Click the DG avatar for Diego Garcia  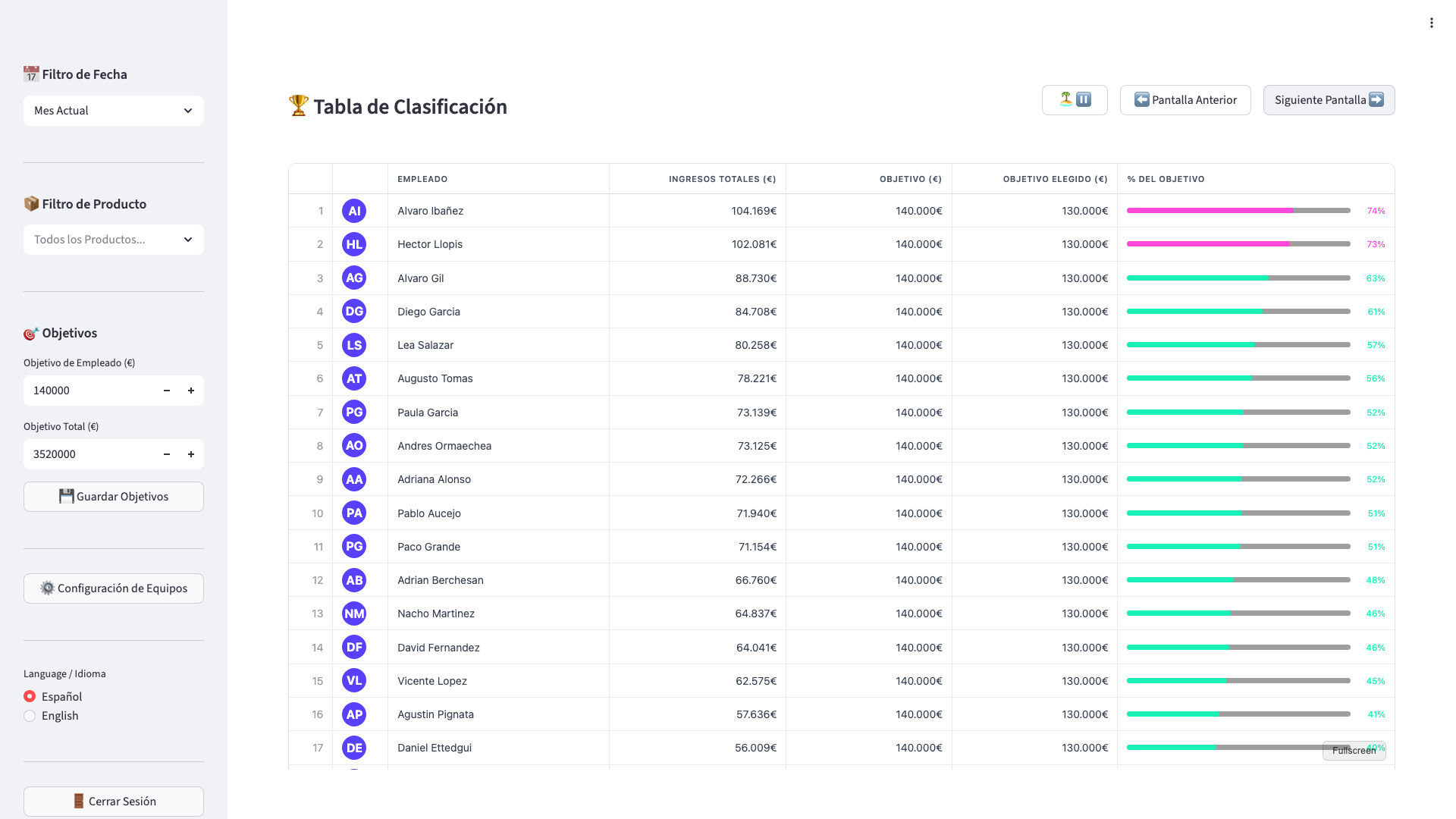pos(354,312)
